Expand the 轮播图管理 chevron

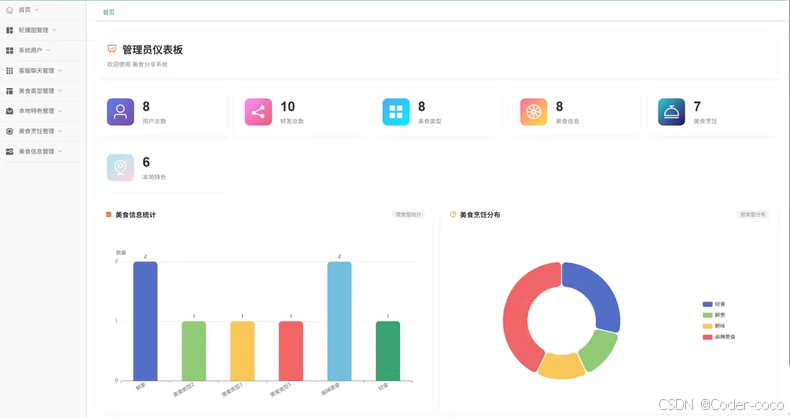[x=54, y=30]
